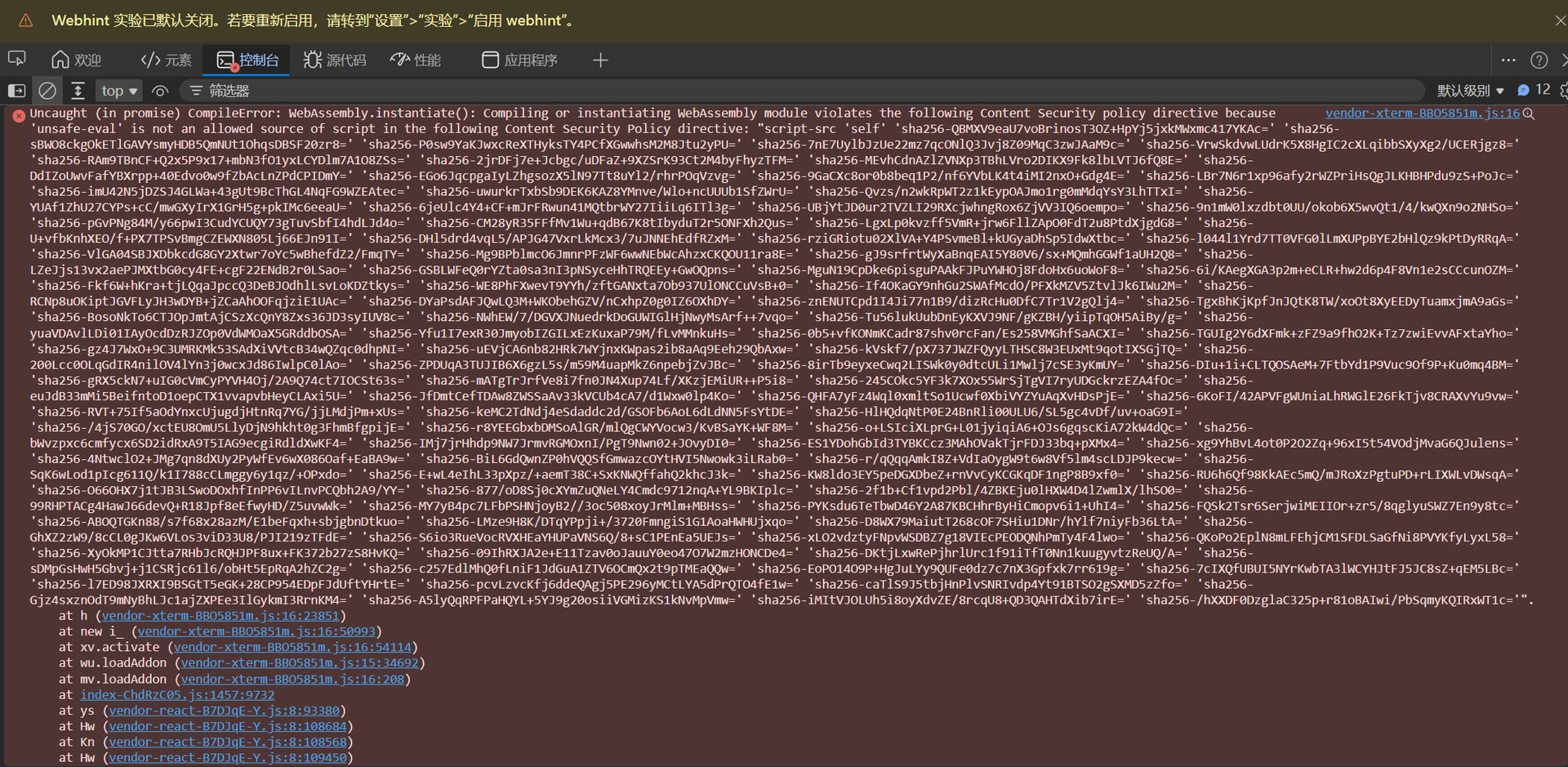
Task: Open DevTools help icon
Action: [1539, 60]
